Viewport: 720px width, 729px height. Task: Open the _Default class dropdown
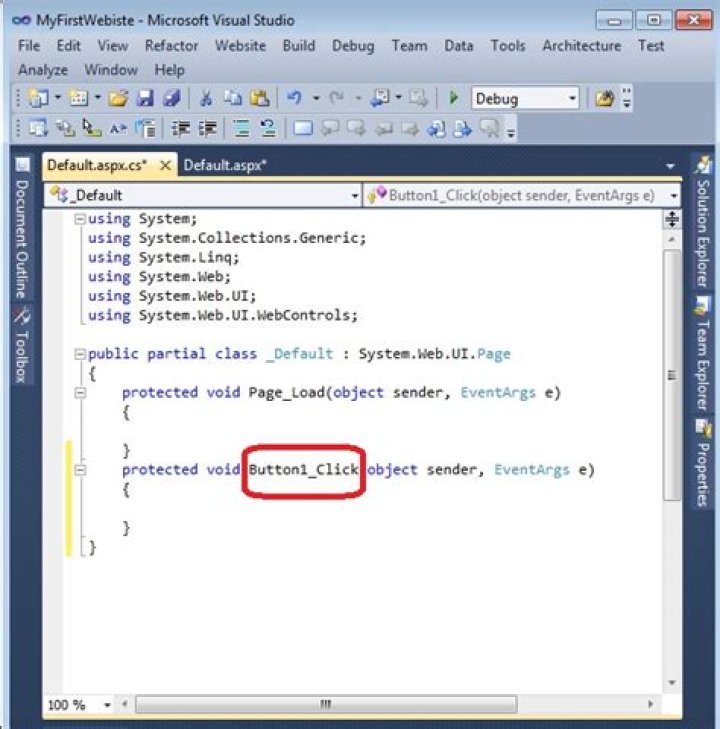tap(203, 195)
